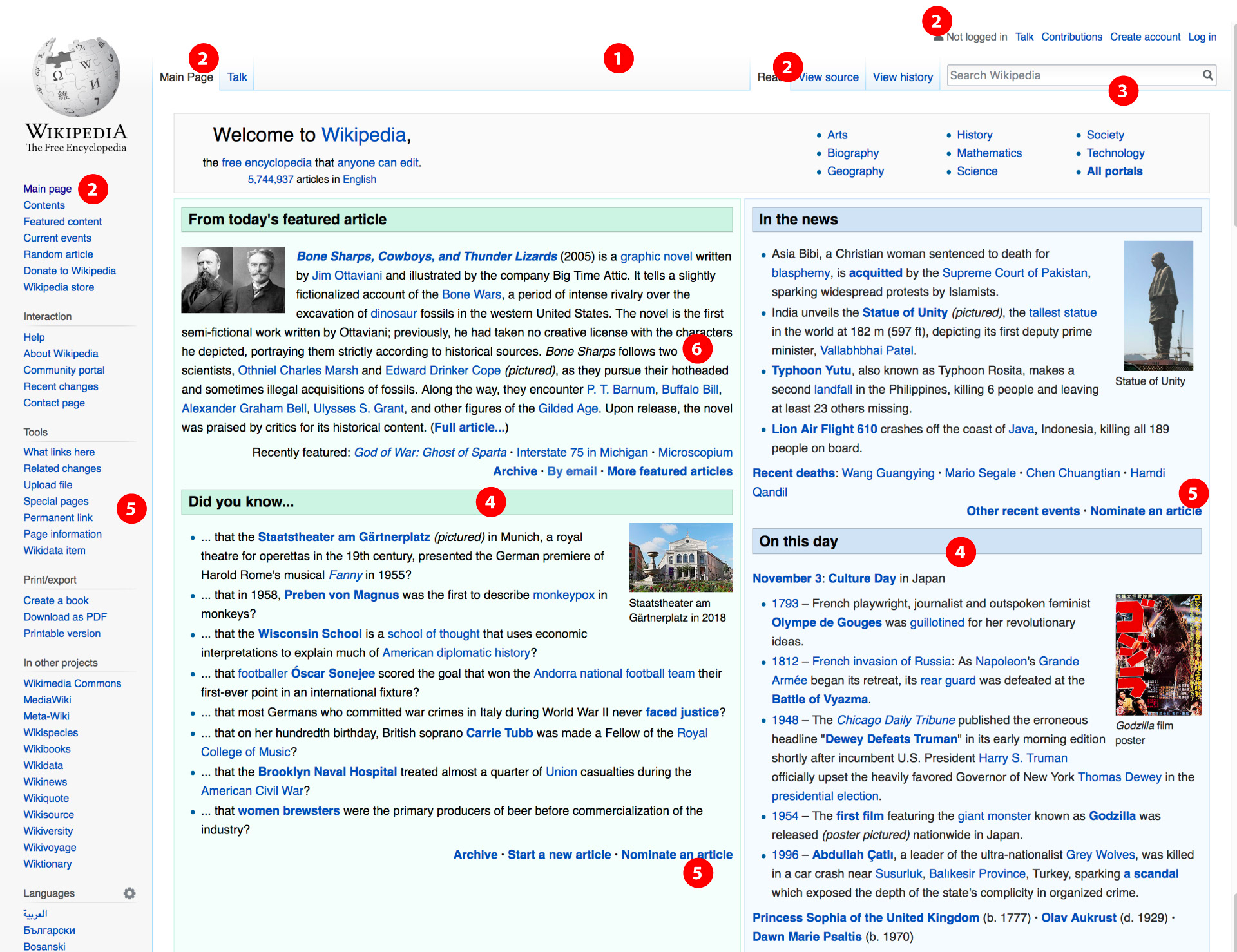
Task: Open Brooklyn Naval Hospital link
Action: (x=327, y=772)
